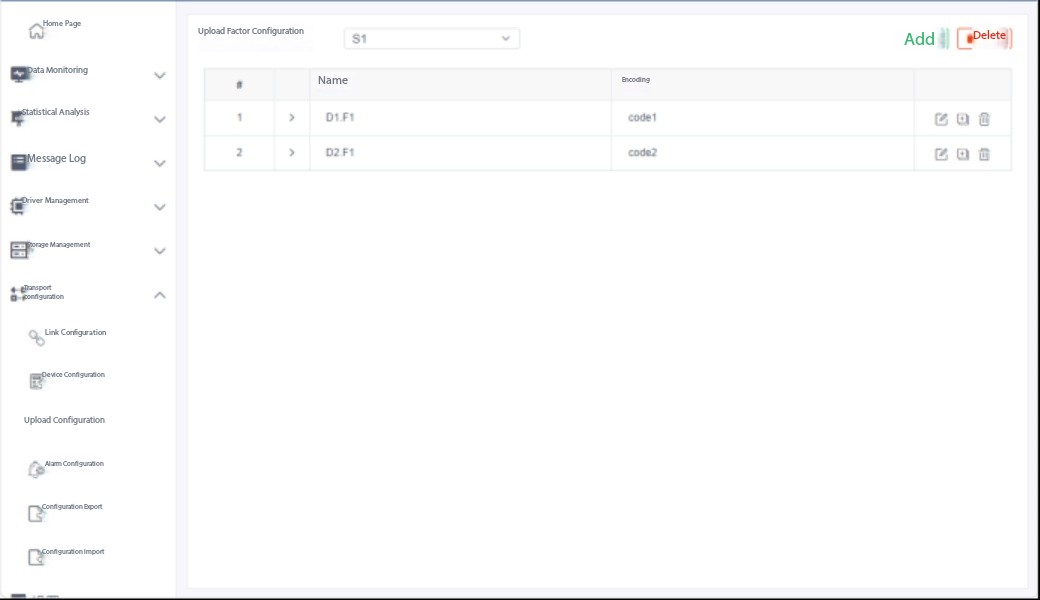The height and width of the screenshot is (600, 1040).
Task: Open the Device Configuration page
Action: click(73, 375)
